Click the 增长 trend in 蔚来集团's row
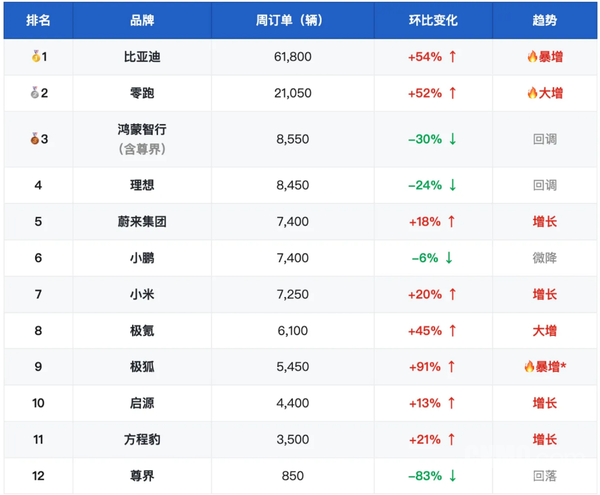 click(x=545, y=221)
